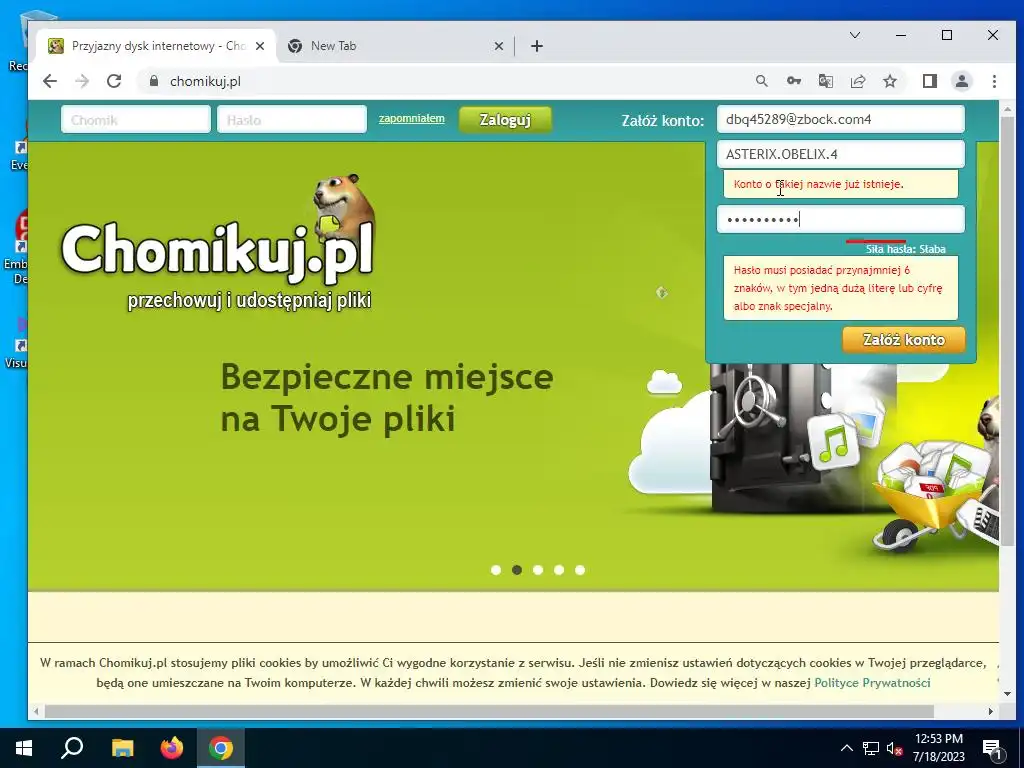Image resolution: width=1024 pixels, height=768 pixels.
Task: Close the Przyjazny dysk internetowy tab
Action: 260,46
